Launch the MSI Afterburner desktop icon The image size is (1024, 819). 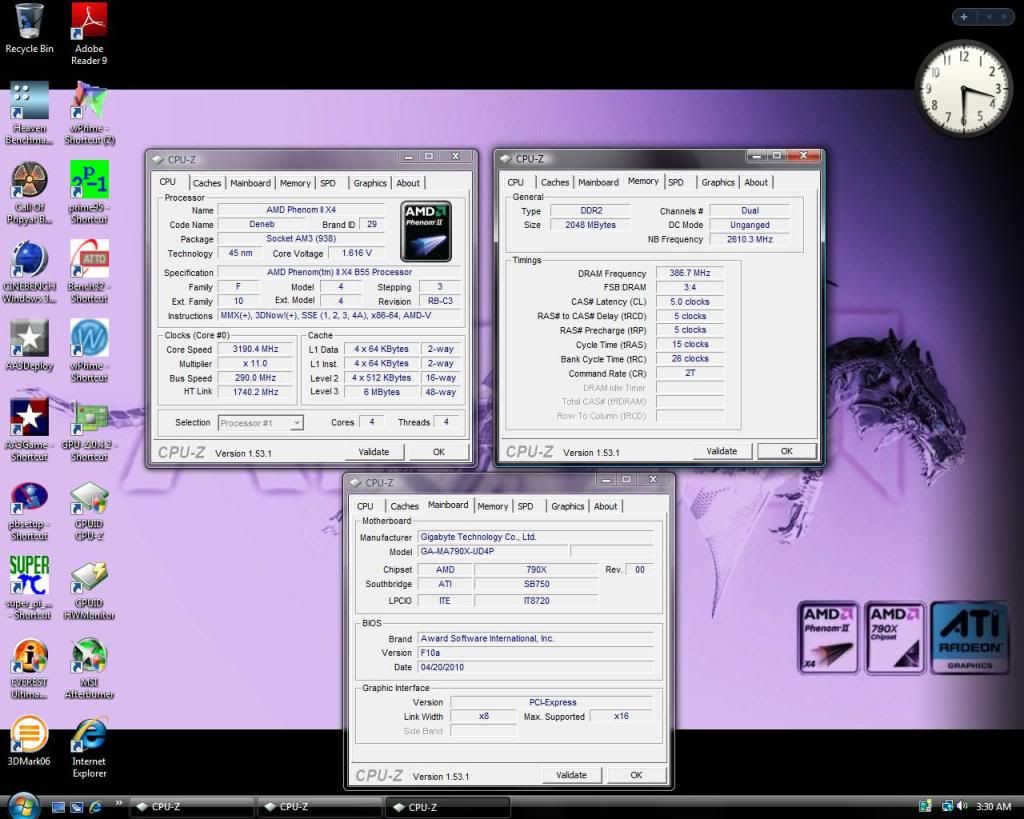[90, 658]
